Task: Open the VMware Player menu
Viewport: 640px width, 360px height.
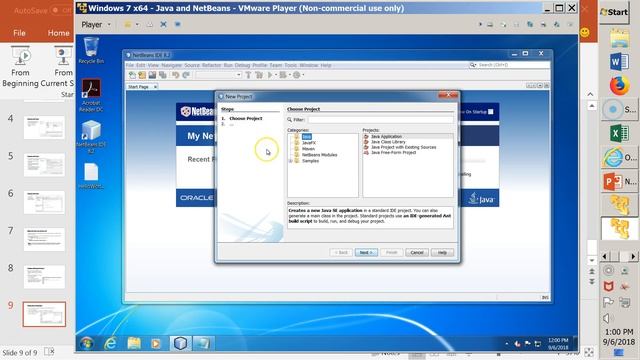Action: point(96,24)
